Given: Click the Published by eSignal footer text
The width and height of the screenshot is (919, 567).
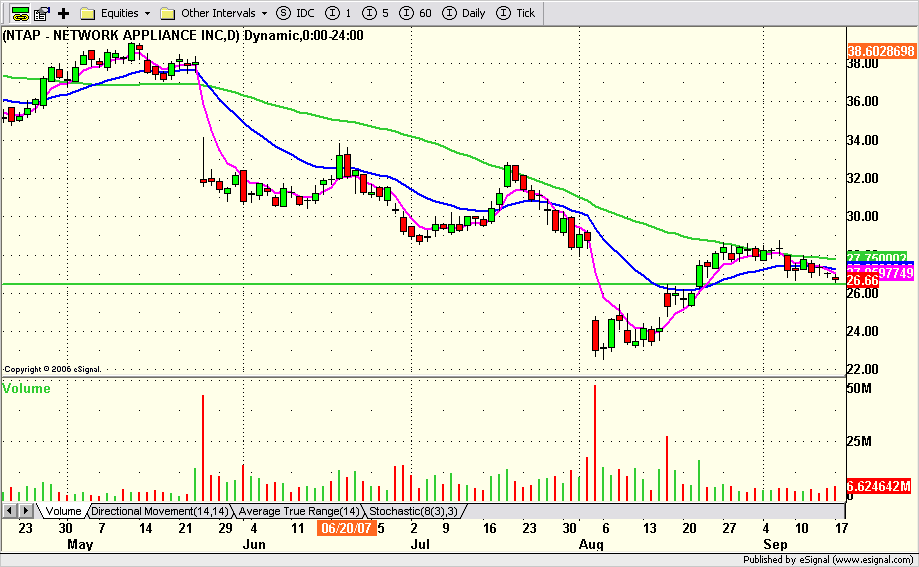Looking at the screenshot, I should pyautogui.click(x=828, y=560).
